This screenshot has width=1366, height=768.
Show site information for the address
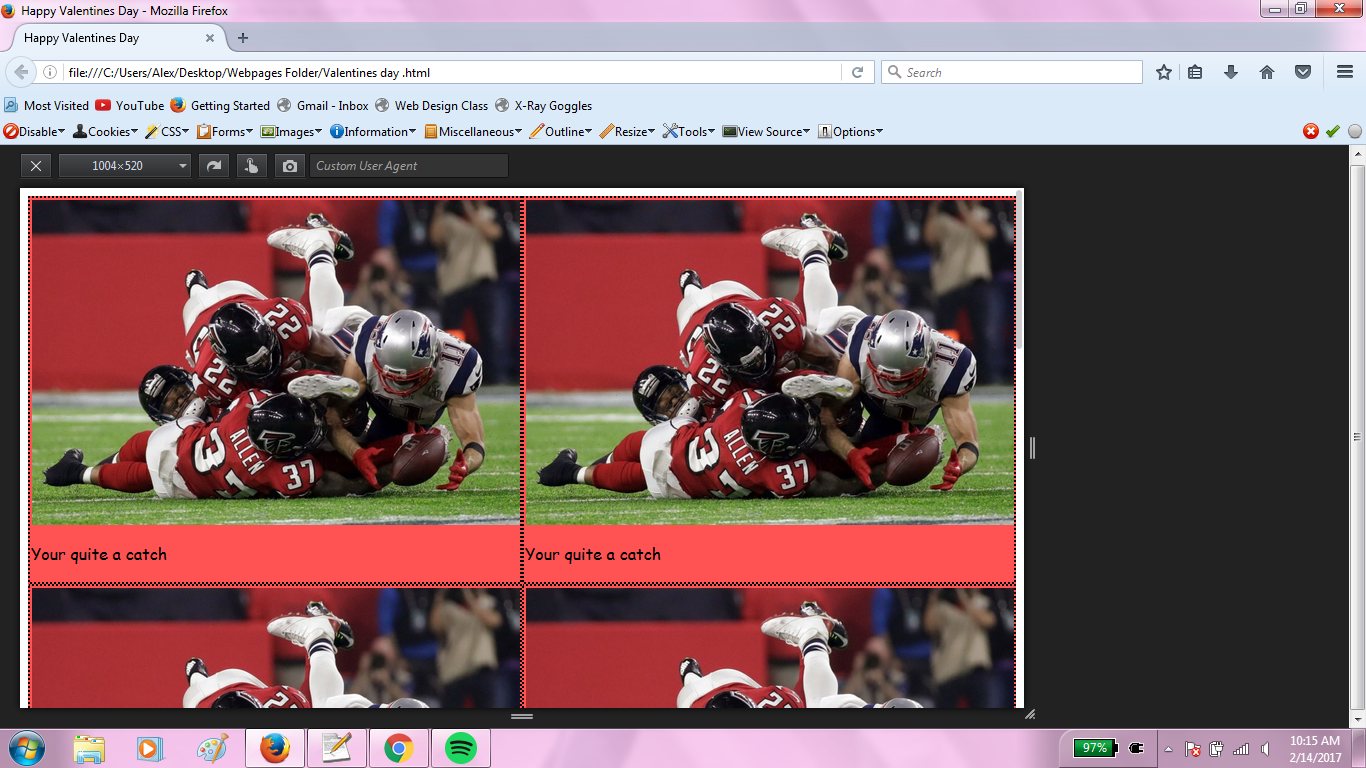point(49,72)
